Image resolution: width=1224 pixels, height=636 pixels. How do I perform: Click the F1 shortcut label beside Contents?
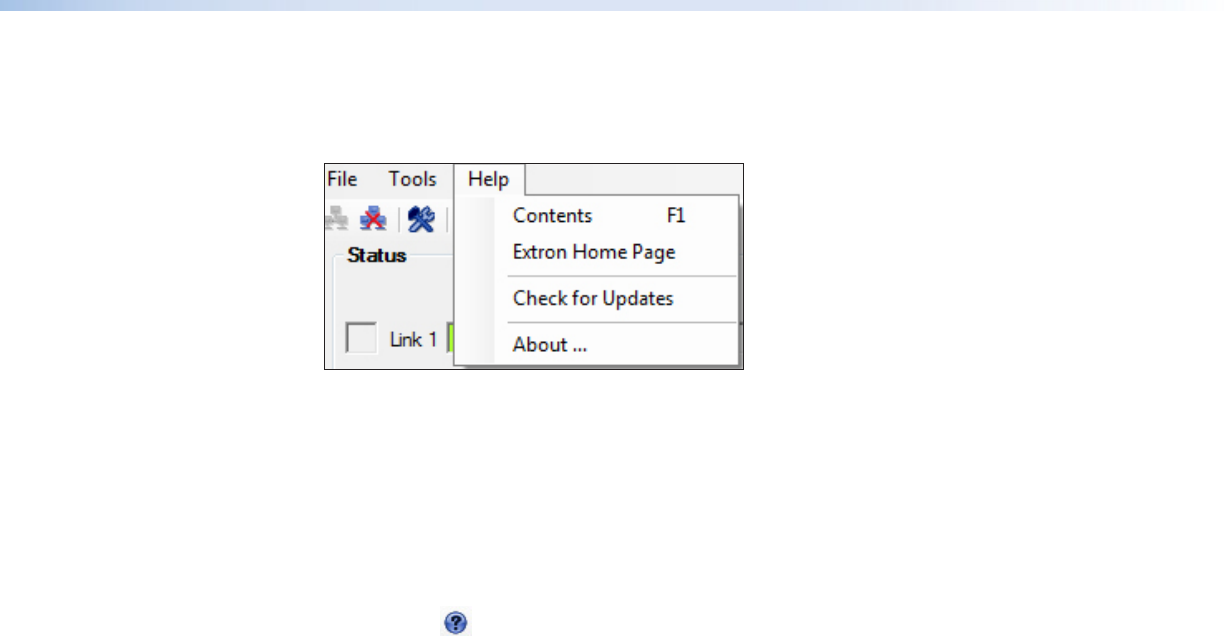click(676, 216)
